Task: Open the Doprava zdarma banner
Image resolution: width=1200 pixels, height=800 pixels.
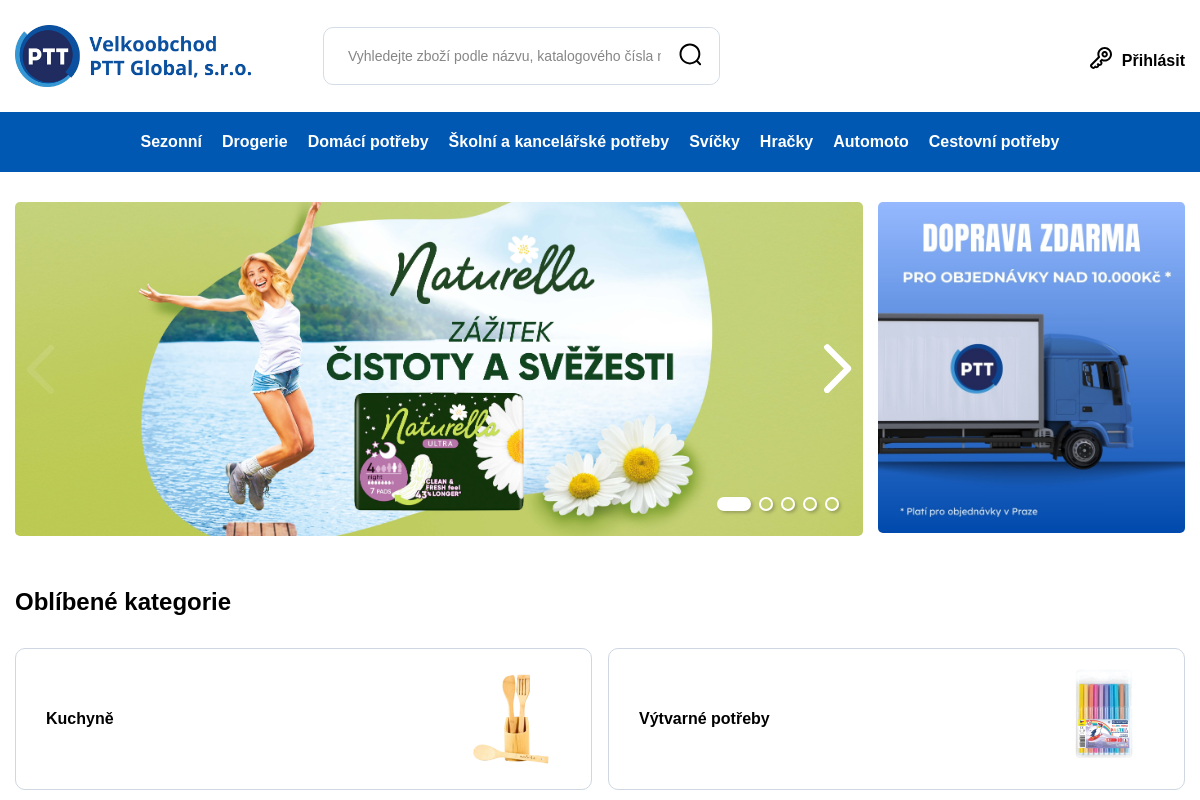Action: pos(1031,367)
